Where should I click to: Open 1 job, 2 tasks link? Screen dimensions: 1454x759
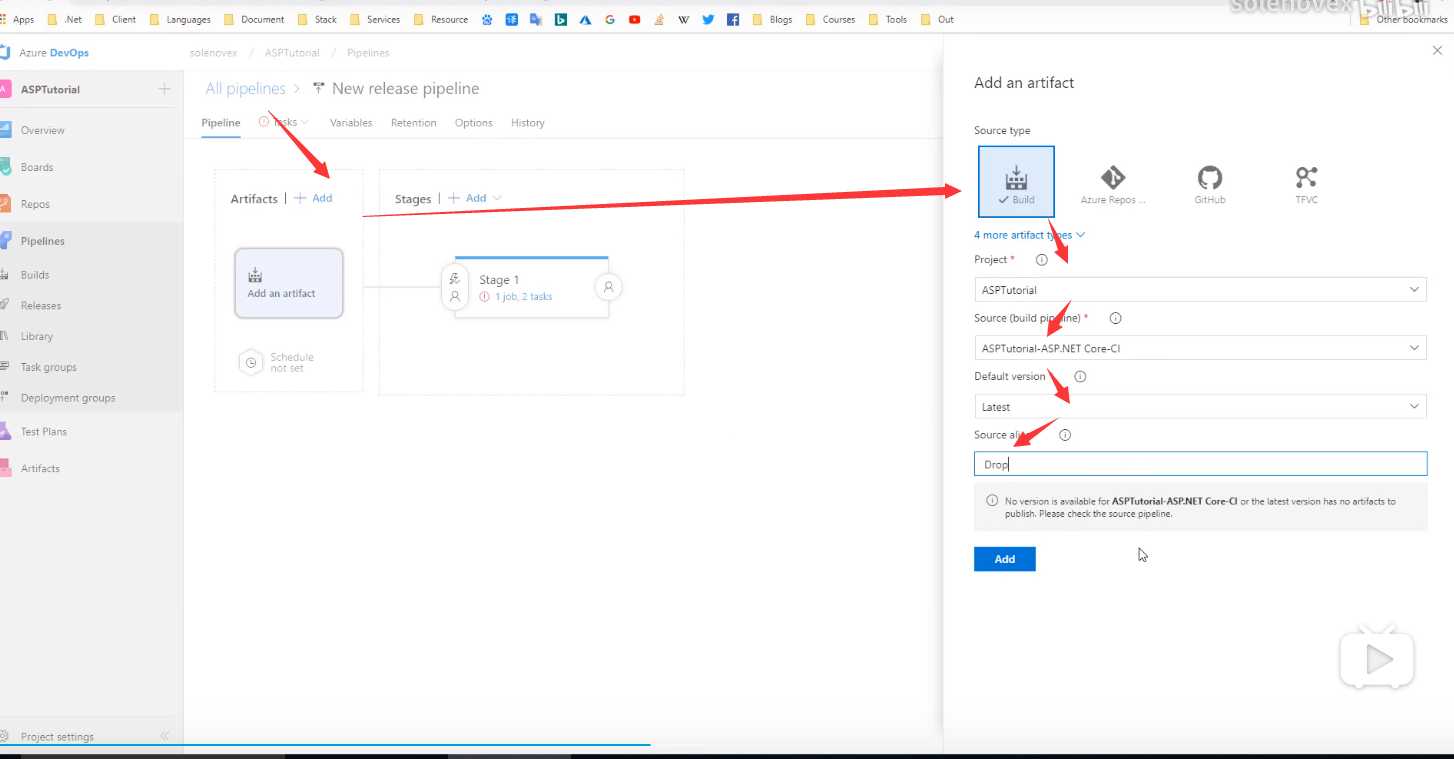(x=523, y=297)
